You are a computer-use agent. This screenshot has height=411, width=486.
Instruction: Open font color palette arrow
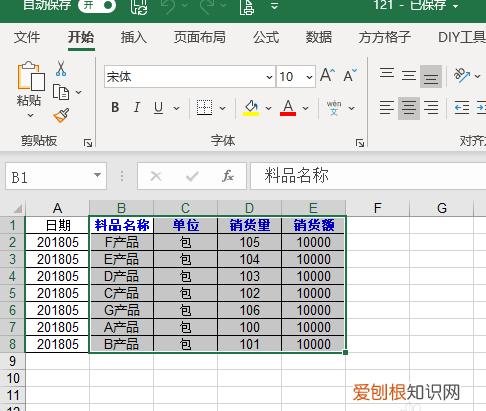click(305, 108)
